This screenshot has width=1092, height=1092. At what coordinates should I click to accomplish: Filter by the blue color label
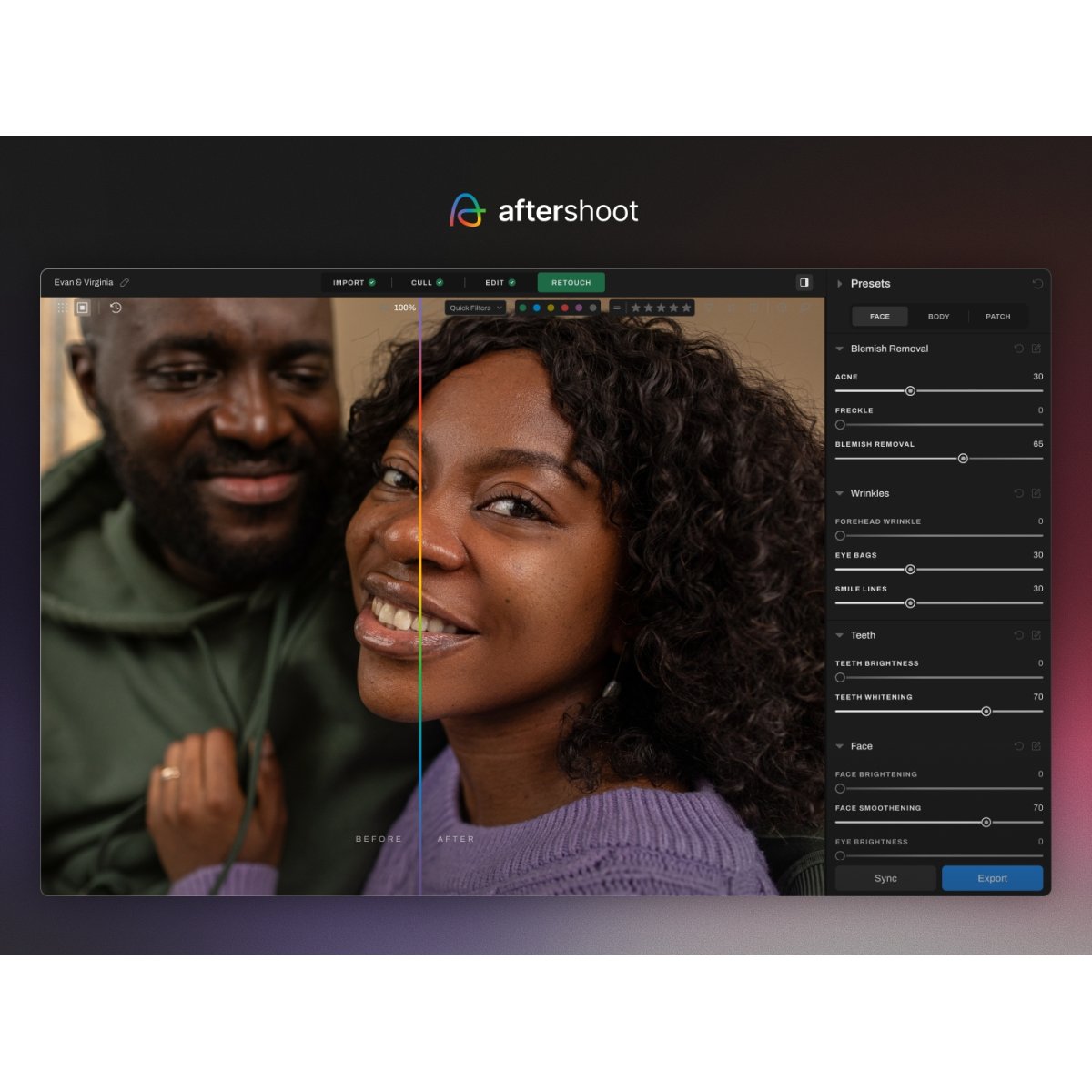(537, 308)
